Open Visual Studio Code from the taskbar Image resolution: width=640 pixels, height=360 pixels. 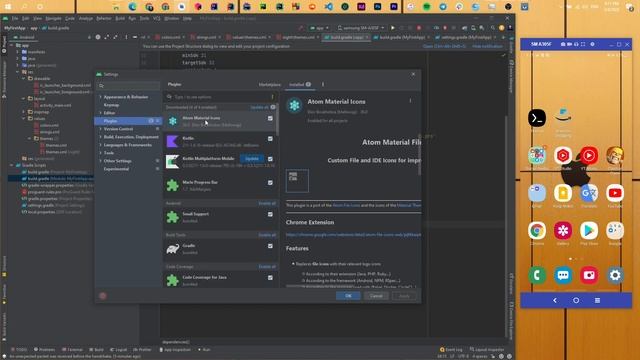click(329, 7)
